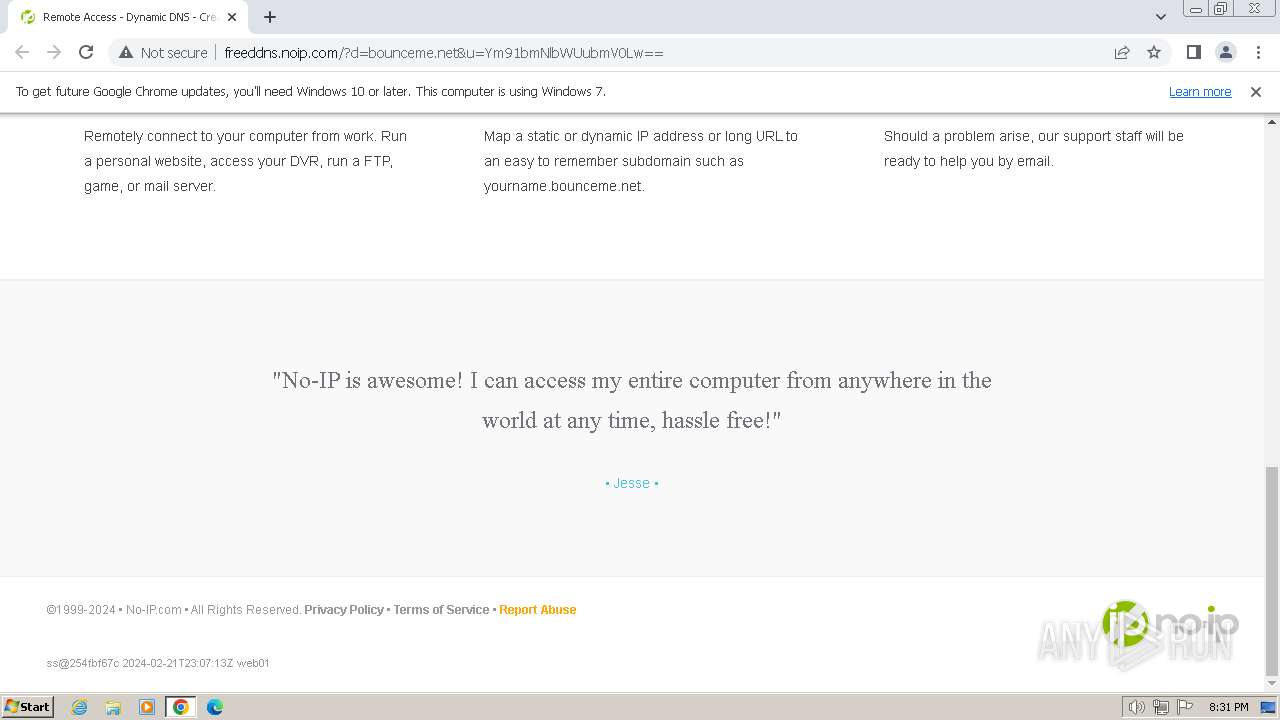The image size is (1280, 720).
Task: Click the "No-IP is awesome!" quote text
Action: pyautogui.click(x=632, y=400)
